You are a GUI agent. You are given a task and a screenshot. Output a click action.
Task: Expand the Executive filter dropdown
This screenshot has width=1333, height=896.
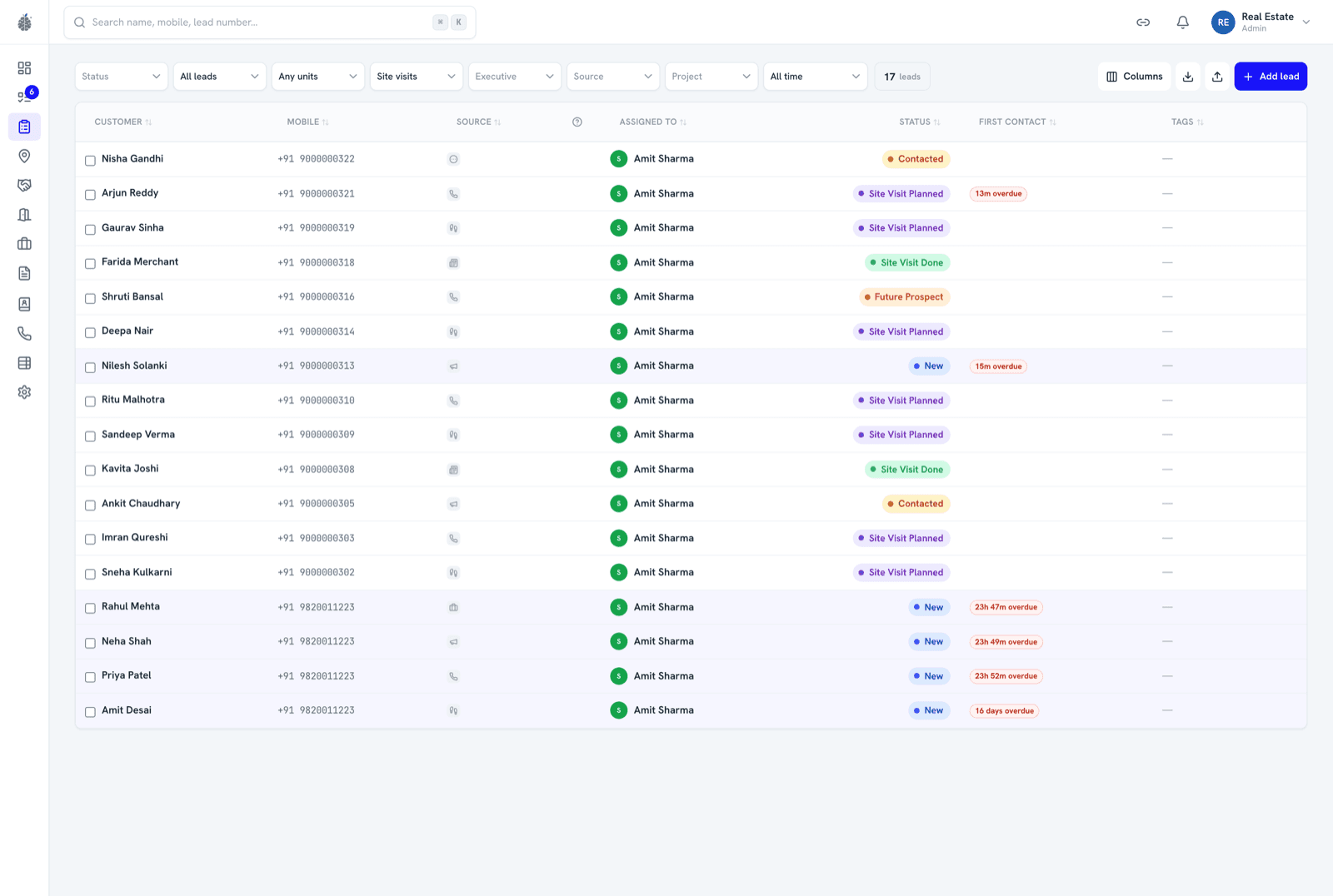515,77
